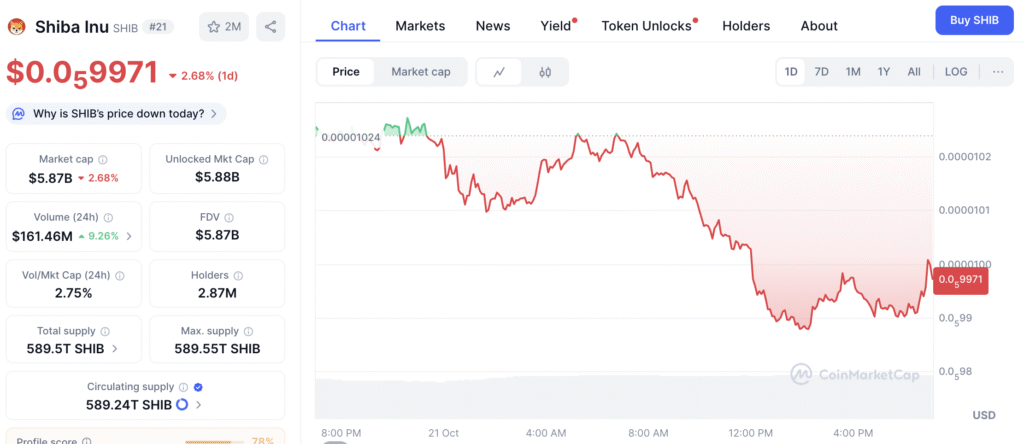Expand Why is SHIB's price down today

[x=116, y=114]
